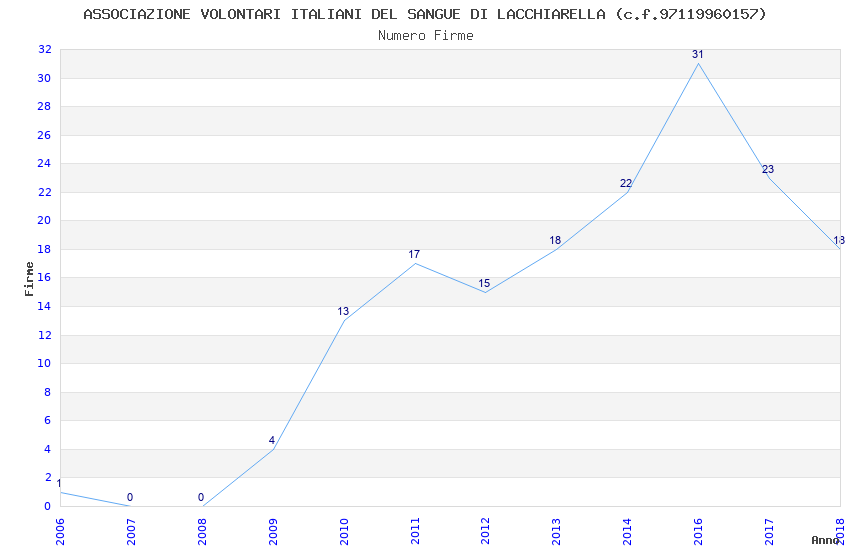
Task: Select the 2006 x-axis year label
Action: pyautogui.click(x=60, y=531)
